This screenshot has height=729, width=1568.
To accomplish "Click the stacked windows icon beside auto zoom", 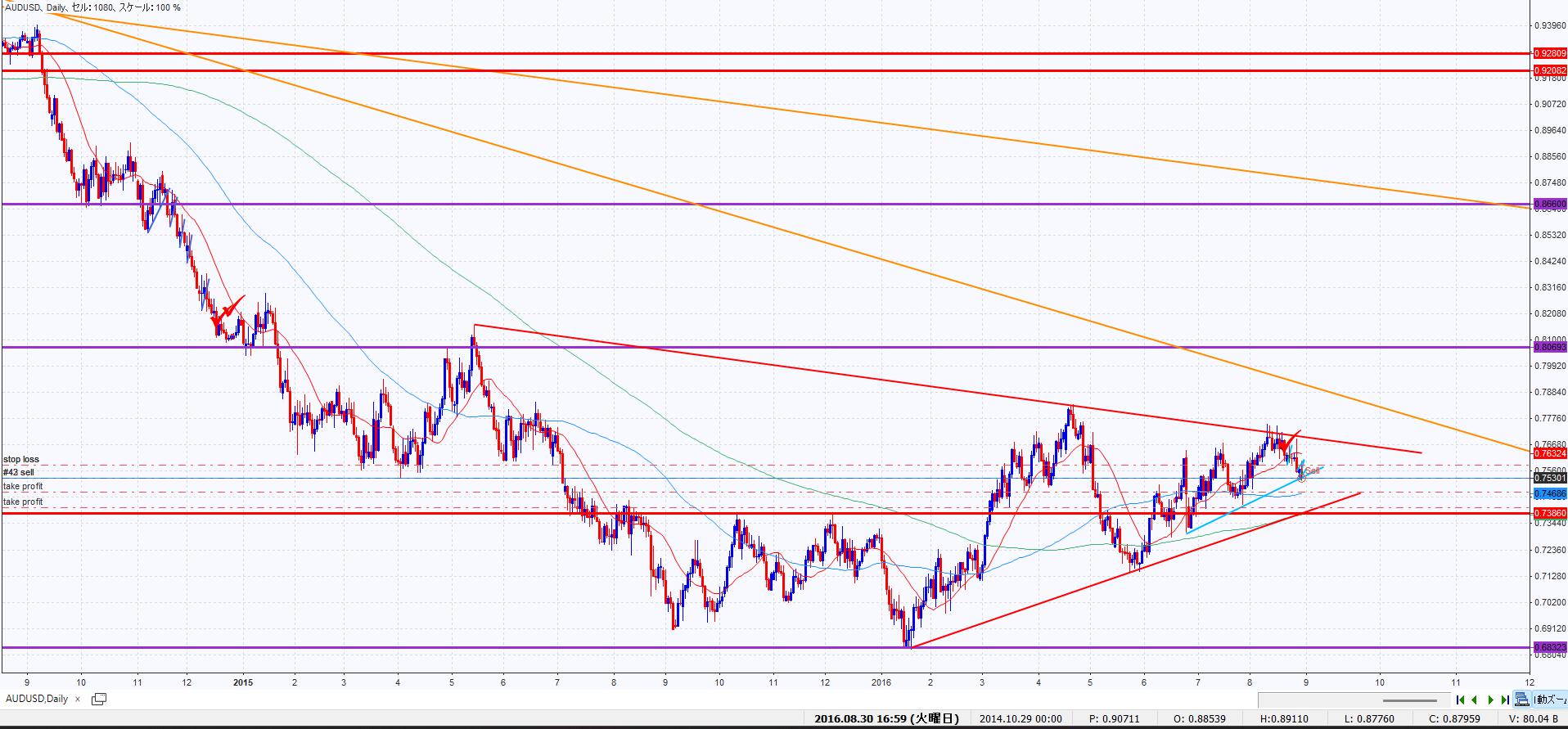I will [x=1521, y=700].
